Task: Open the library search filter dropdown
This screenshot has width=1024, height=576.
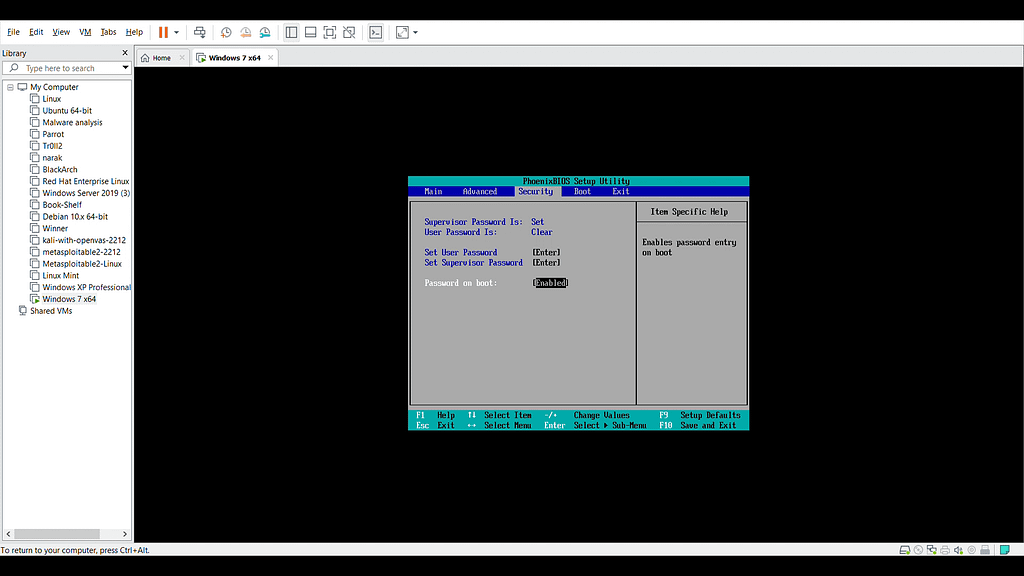Action: coord(125,68)
